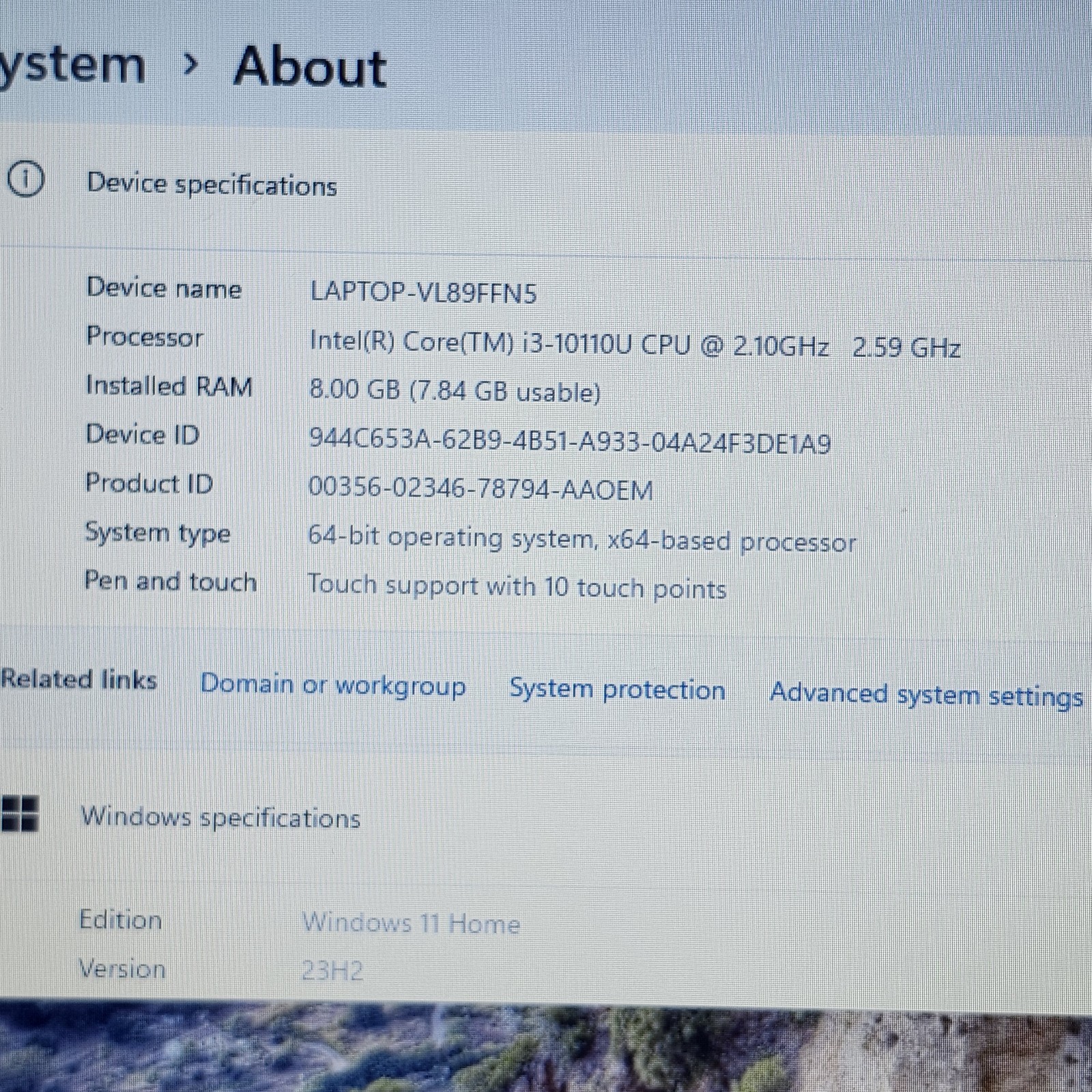Viewport: 1092px width, 1092px height.
Task: Select the Product ID 00356-02346-78794-AAOEM
Action: 480,489
